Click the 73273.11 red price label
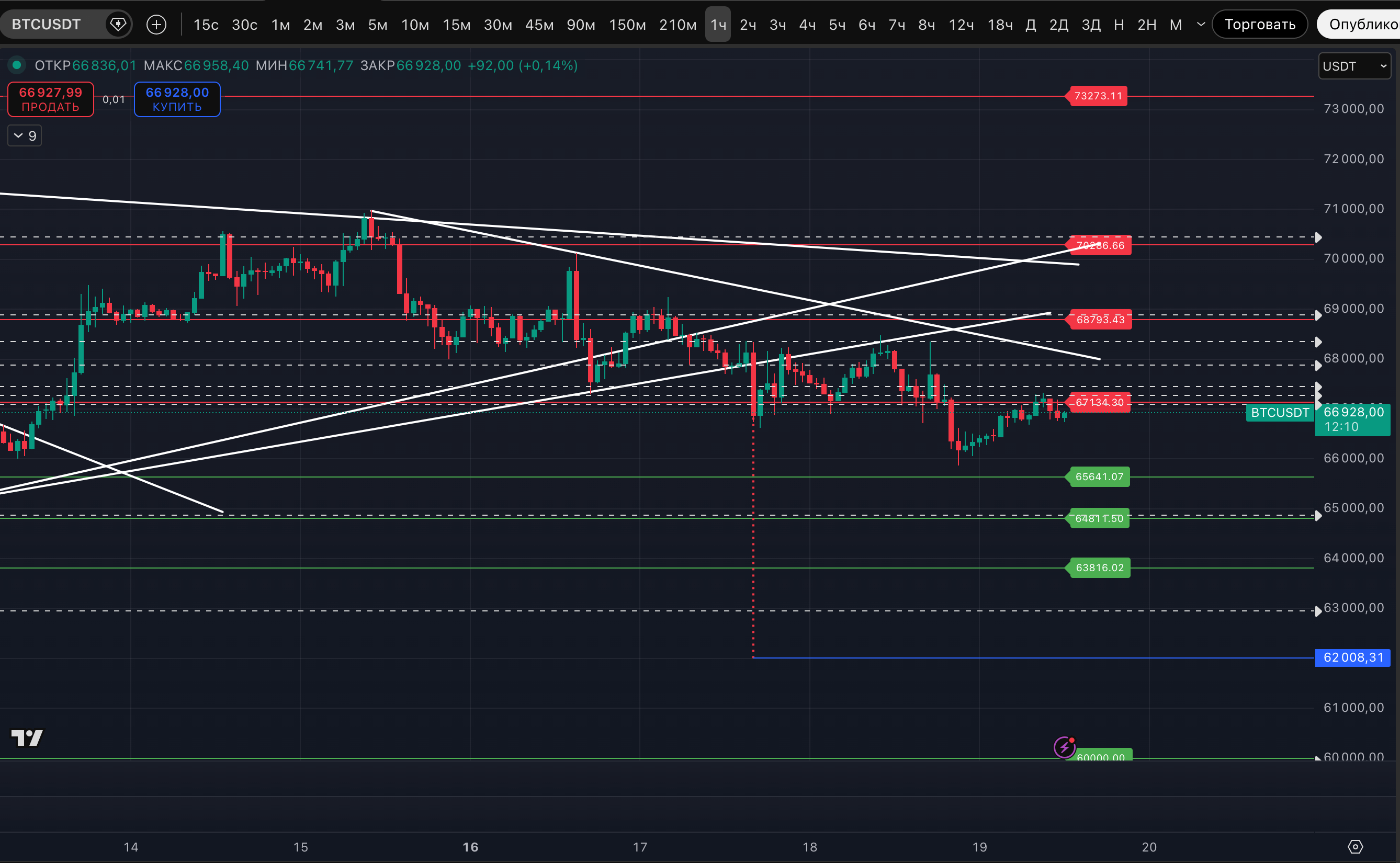 point(1098,96)
